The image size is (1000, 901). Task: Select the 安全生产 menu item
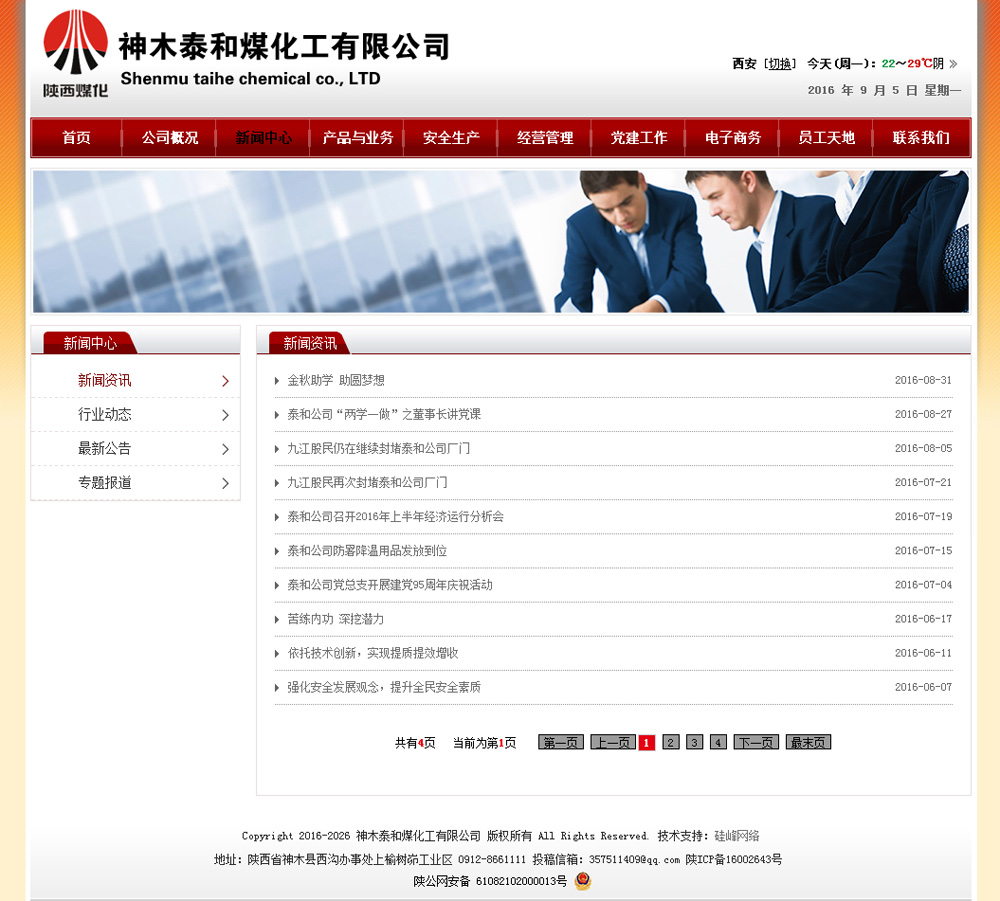[x=451, y=138]
